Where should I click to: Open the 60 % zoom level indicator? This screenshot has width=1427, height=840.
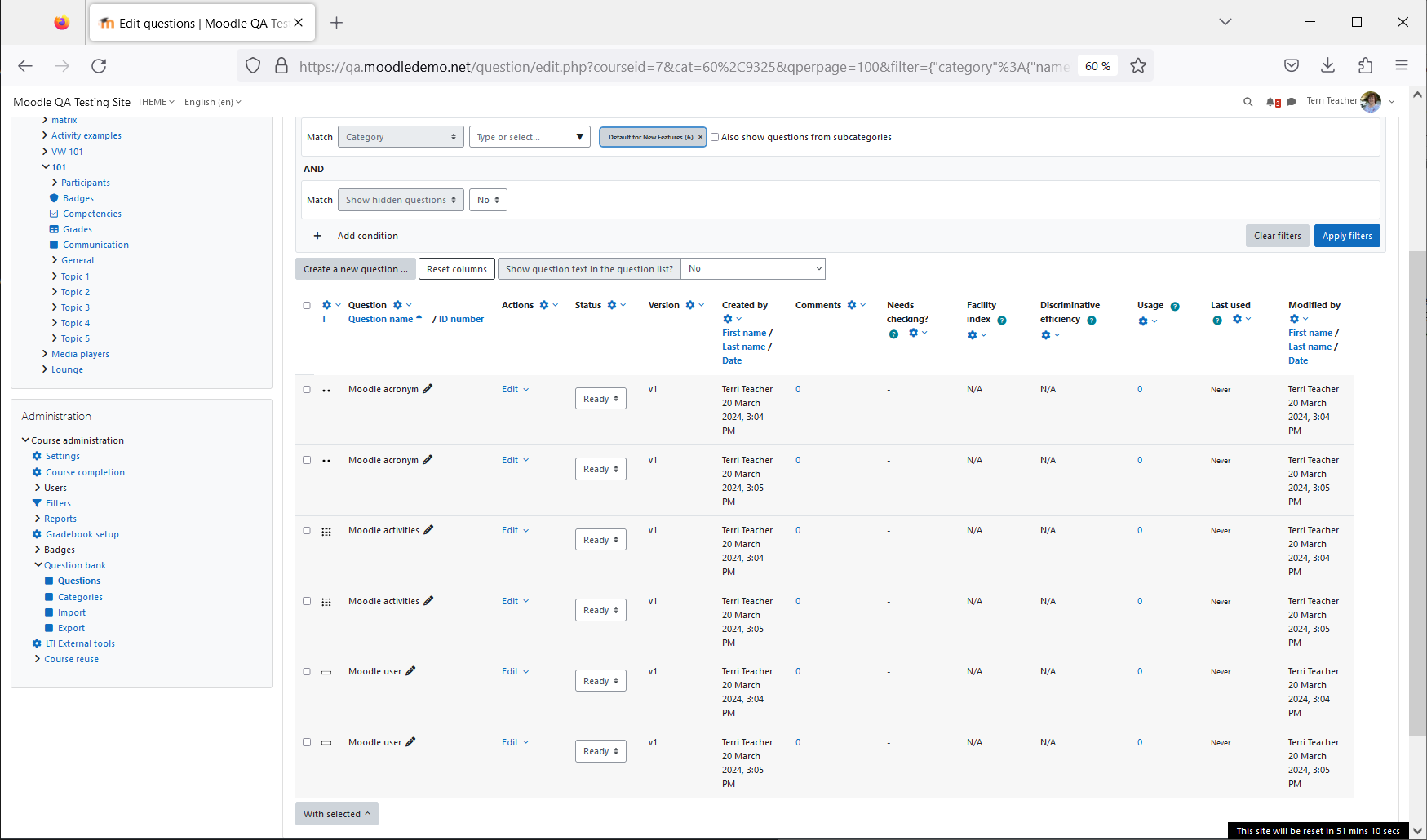[x=1097, y=66]
